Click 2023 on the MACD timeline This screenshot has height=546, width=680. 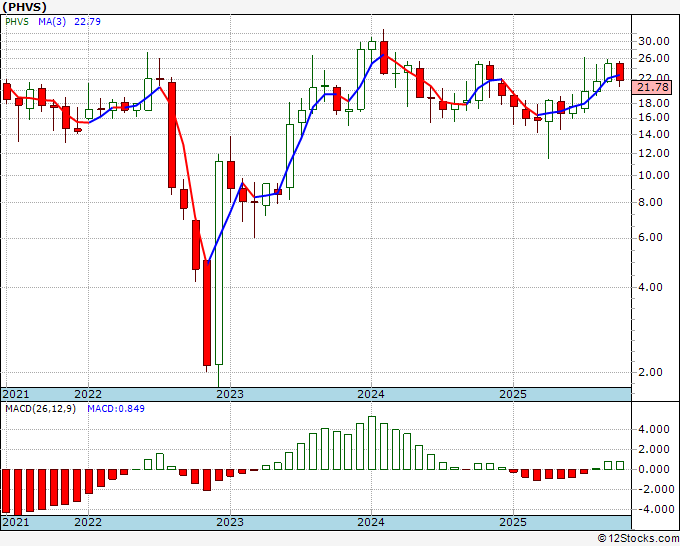[230, 522]
